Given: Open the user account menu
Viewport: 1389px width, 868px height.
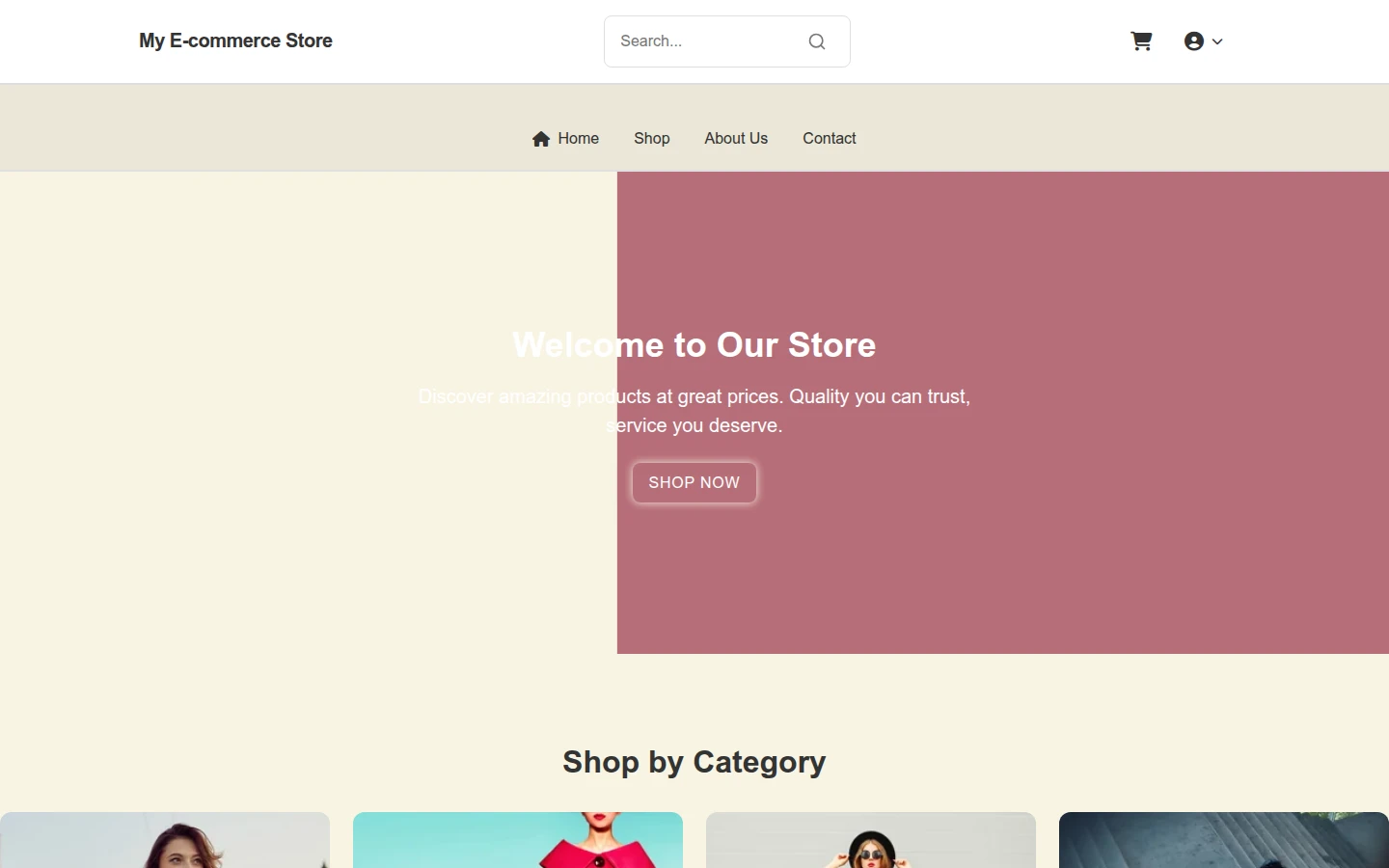Looking at the screenshot, I should tap(1203, 41).
